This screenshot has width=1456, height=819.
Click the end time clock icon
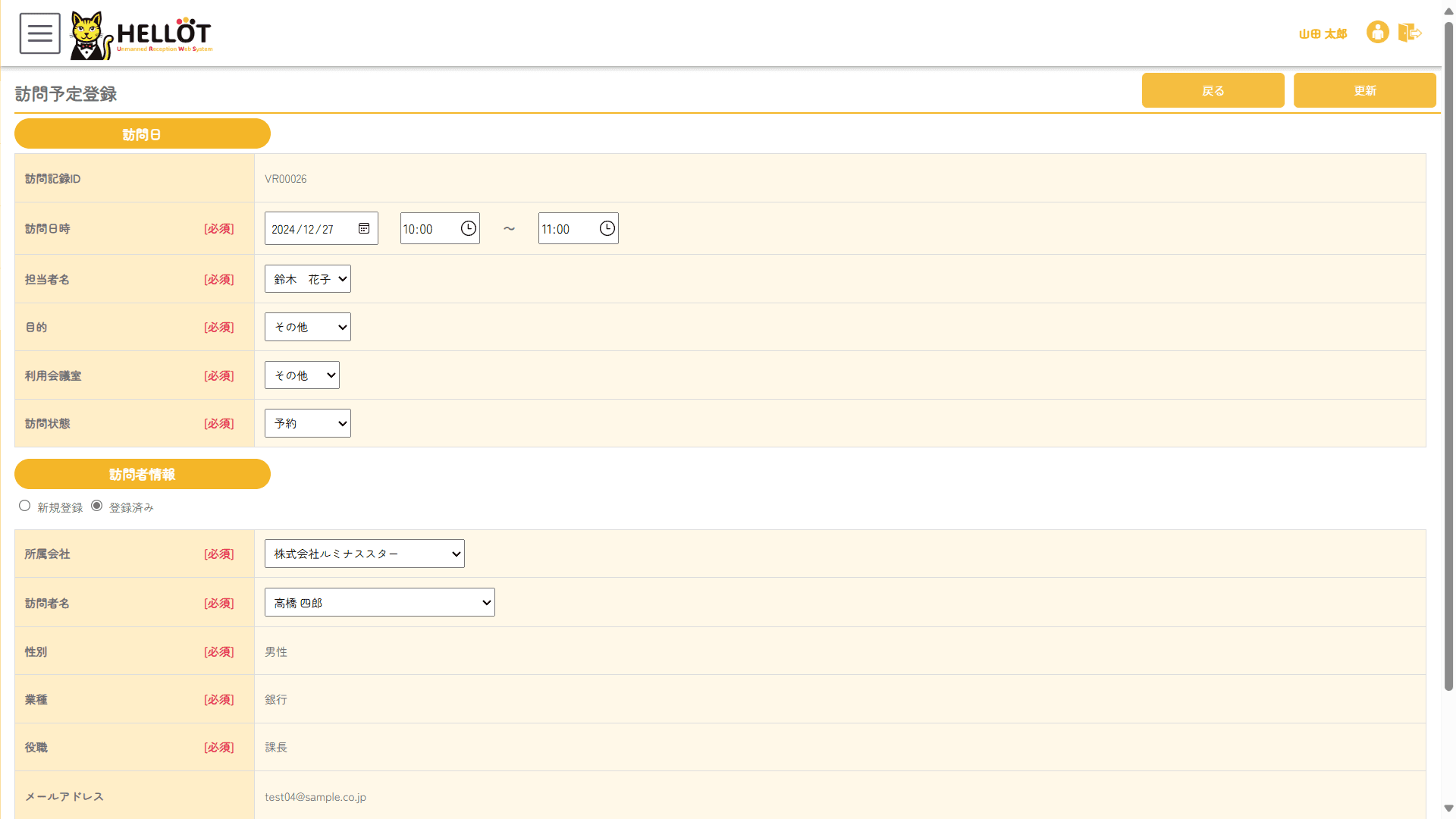607,228
